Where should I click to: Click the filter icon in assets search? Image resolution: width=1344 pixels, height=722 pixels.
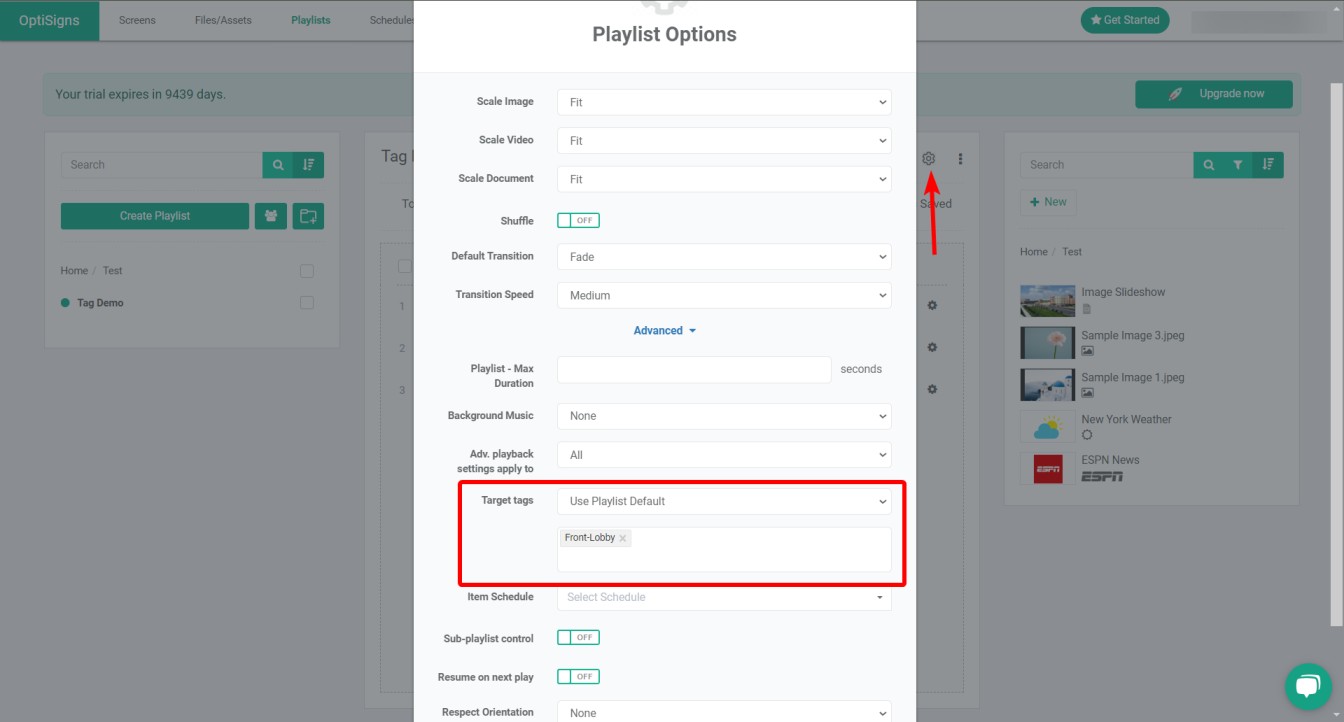(x=1238, y=165)
